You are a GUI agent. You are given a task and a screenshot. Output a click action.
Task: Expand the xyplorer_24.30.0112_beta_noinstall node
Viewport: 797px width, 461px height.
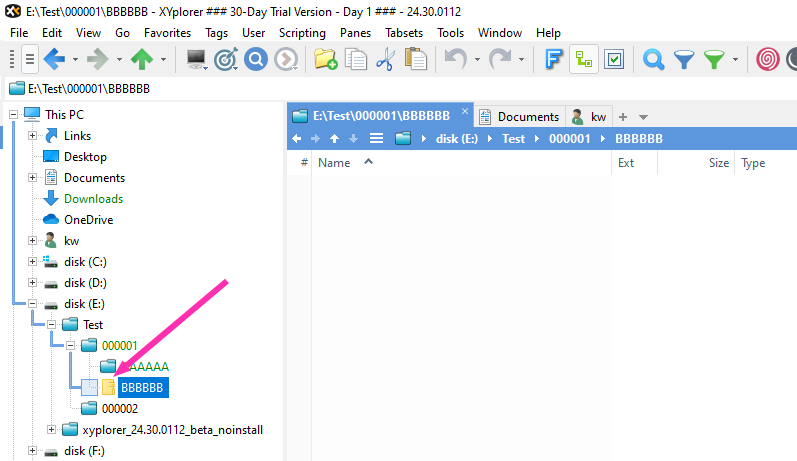51,429
